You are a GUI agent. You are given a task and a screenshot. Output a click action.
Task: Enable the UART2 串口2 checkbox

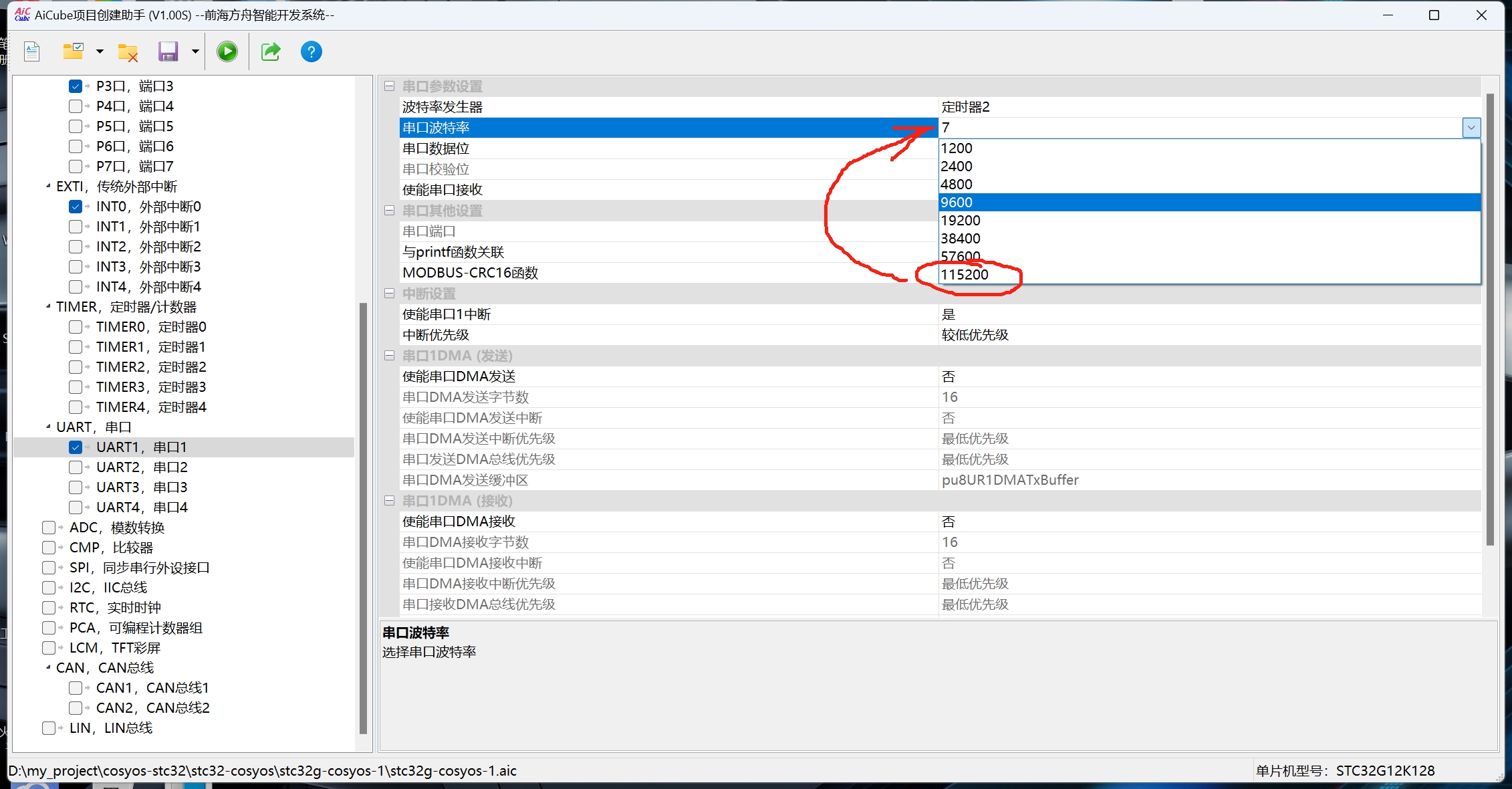click(x=76, y=467)
